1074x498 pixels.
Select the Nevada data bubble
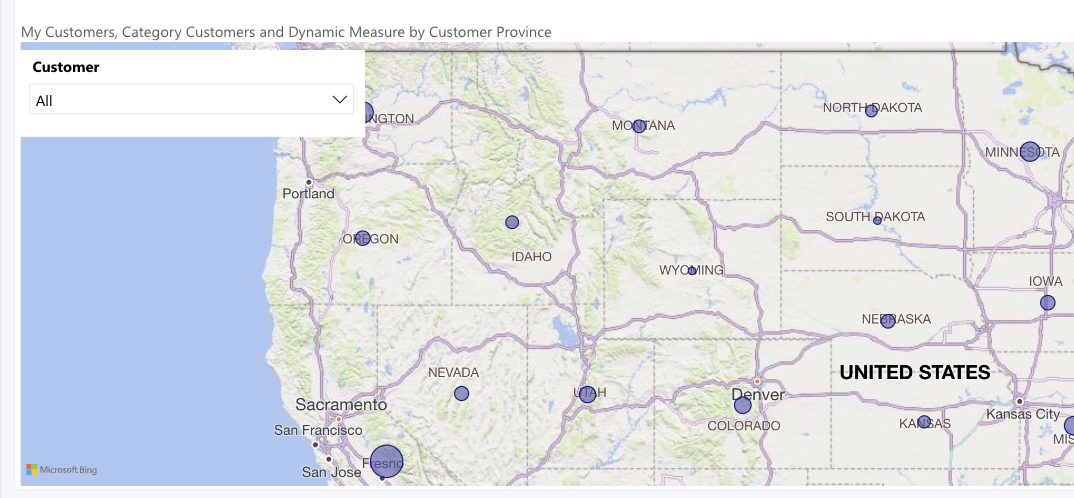coord(462,393)
